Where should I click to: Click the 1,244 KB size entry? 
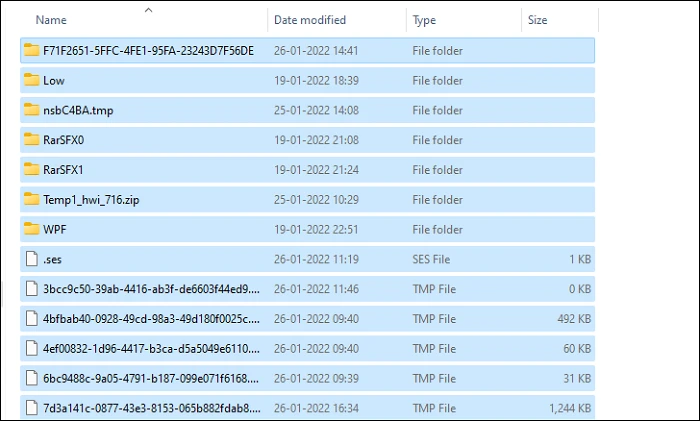[x=570, y=408]
